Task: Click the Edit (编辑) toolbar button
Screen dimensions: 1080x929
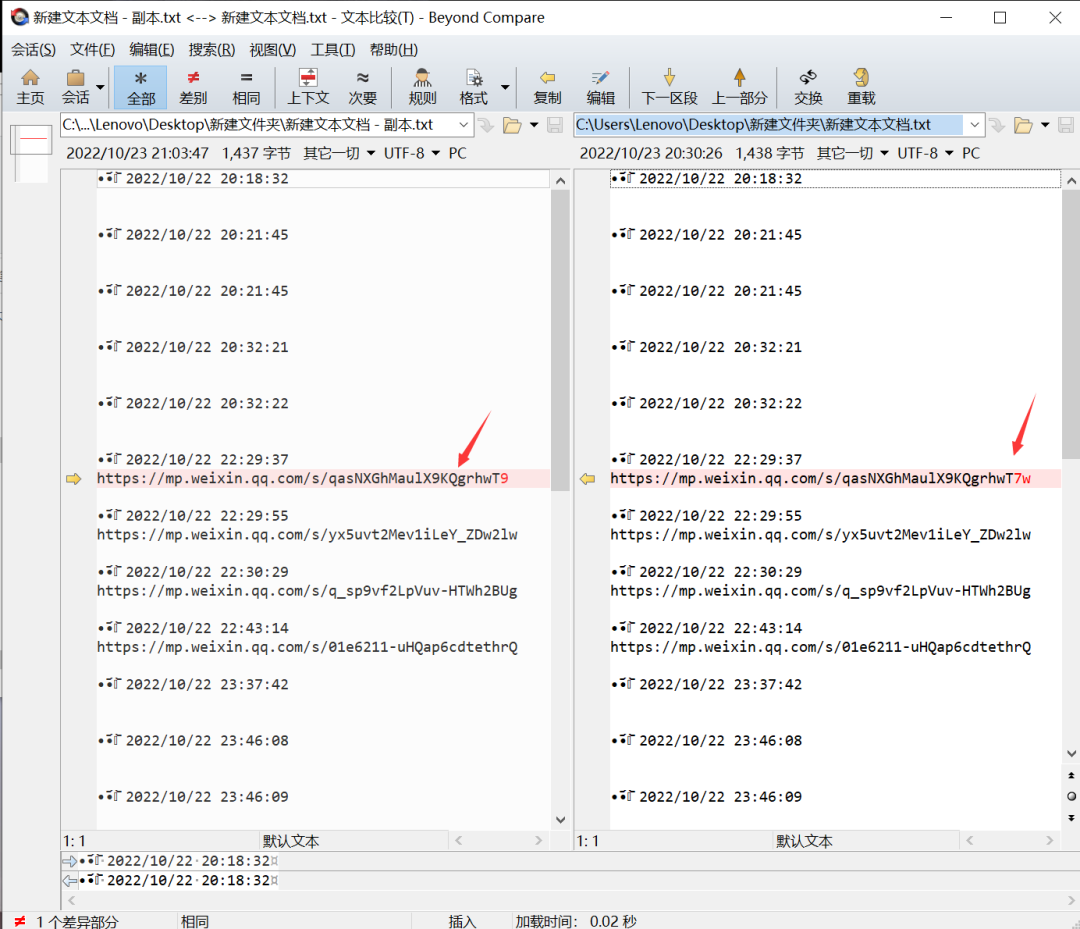Action: [x=600, y=87]
